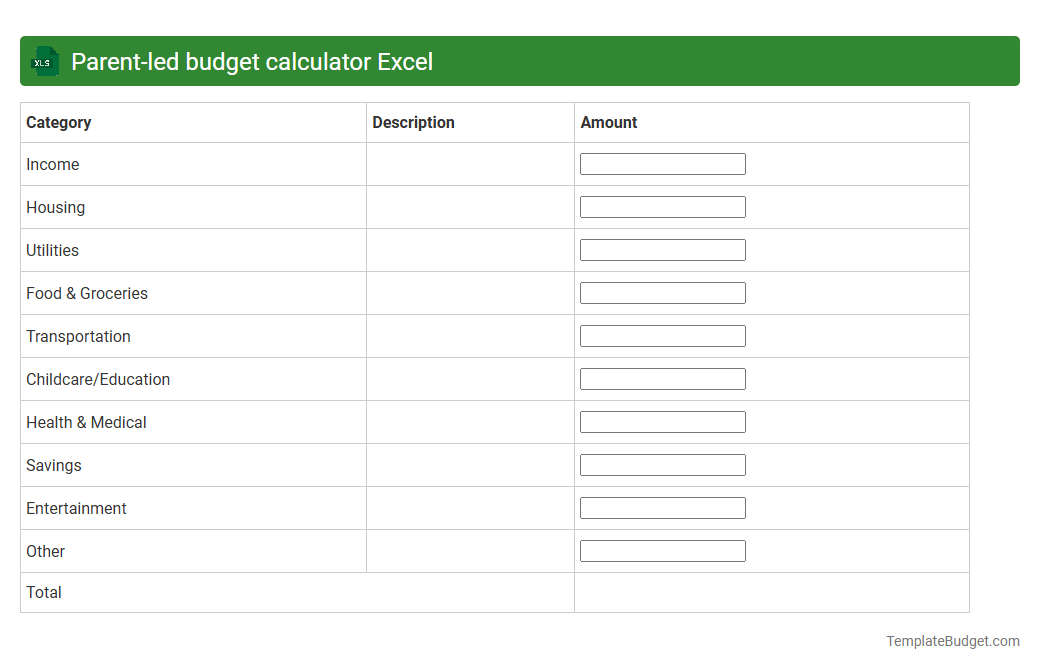Click the Other amount input field

(662, 550)
